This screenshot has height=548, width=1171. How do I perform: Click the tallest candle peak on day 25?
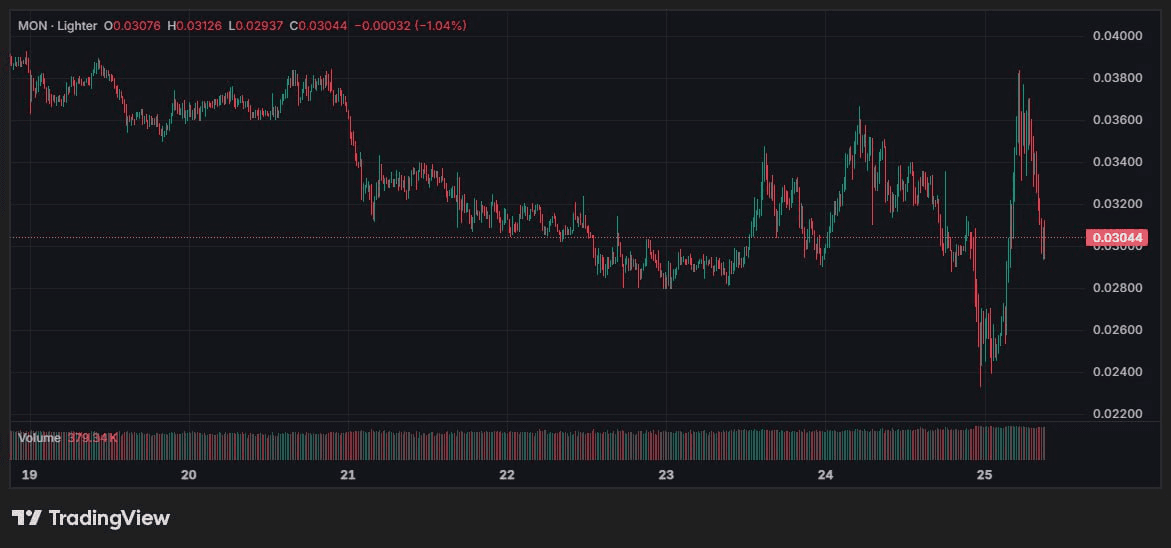pos(1019,75)
